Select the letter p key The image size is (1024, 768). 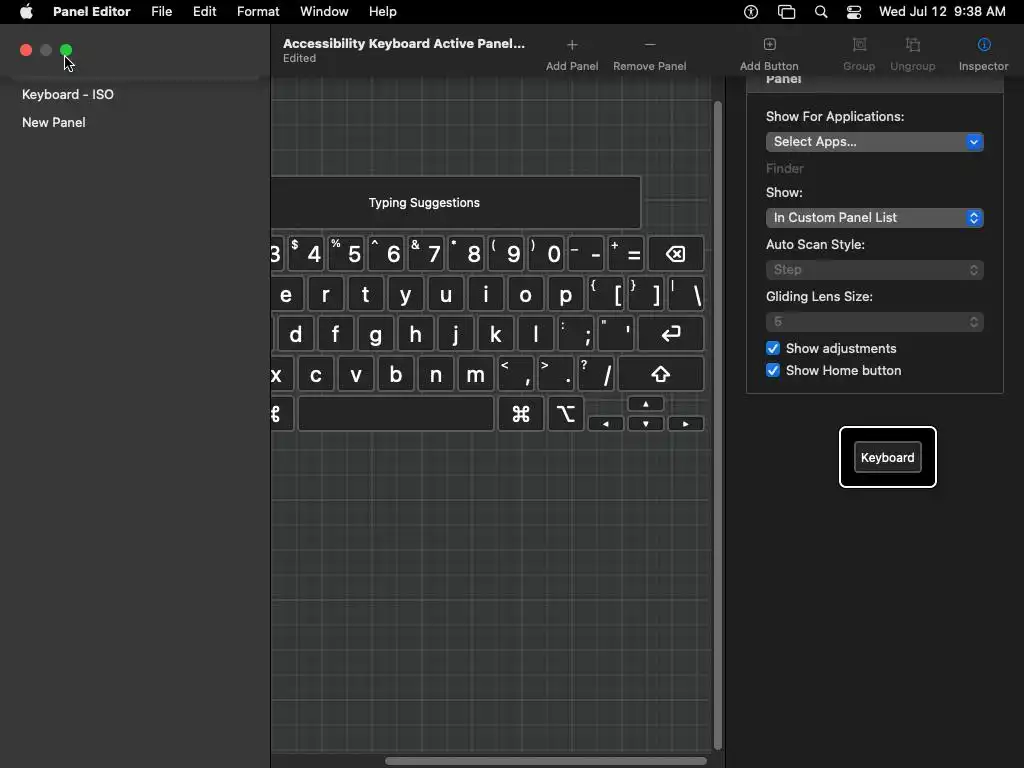(566, 294)
